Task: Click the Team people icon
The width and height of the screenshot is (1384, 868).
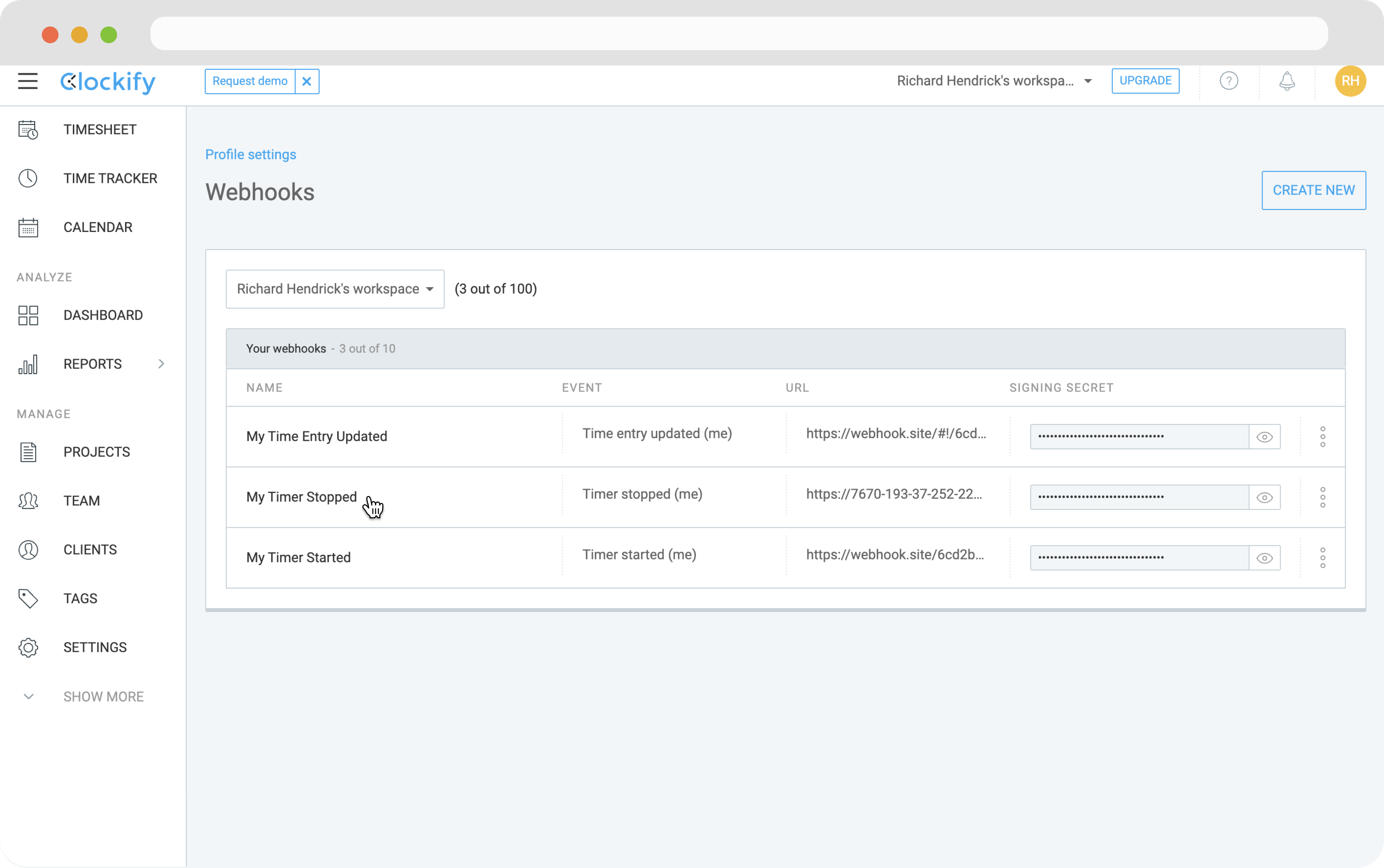Action: point(28,501)
